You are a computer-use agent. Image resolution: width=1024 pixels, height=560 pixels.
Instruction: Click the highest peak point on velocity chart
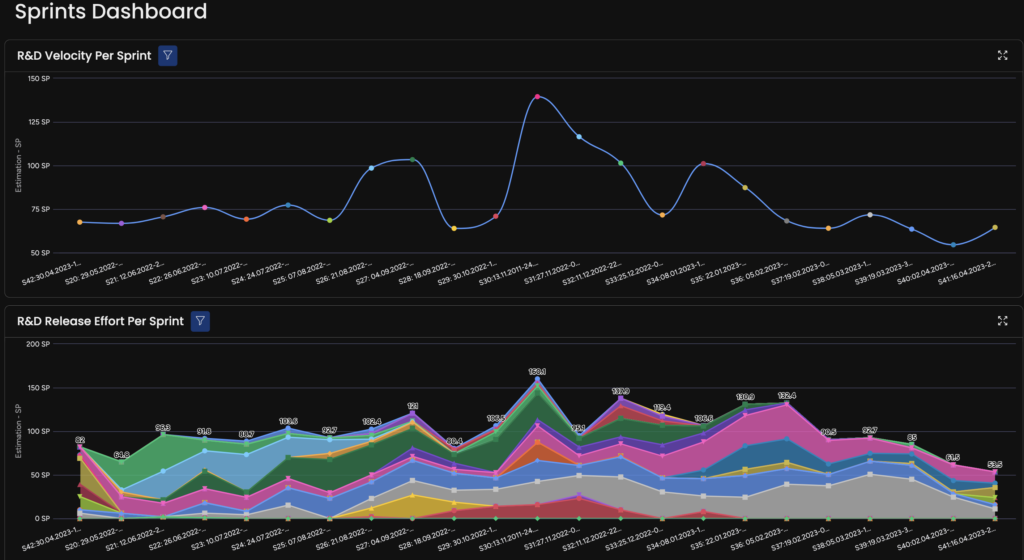[537, 97]
